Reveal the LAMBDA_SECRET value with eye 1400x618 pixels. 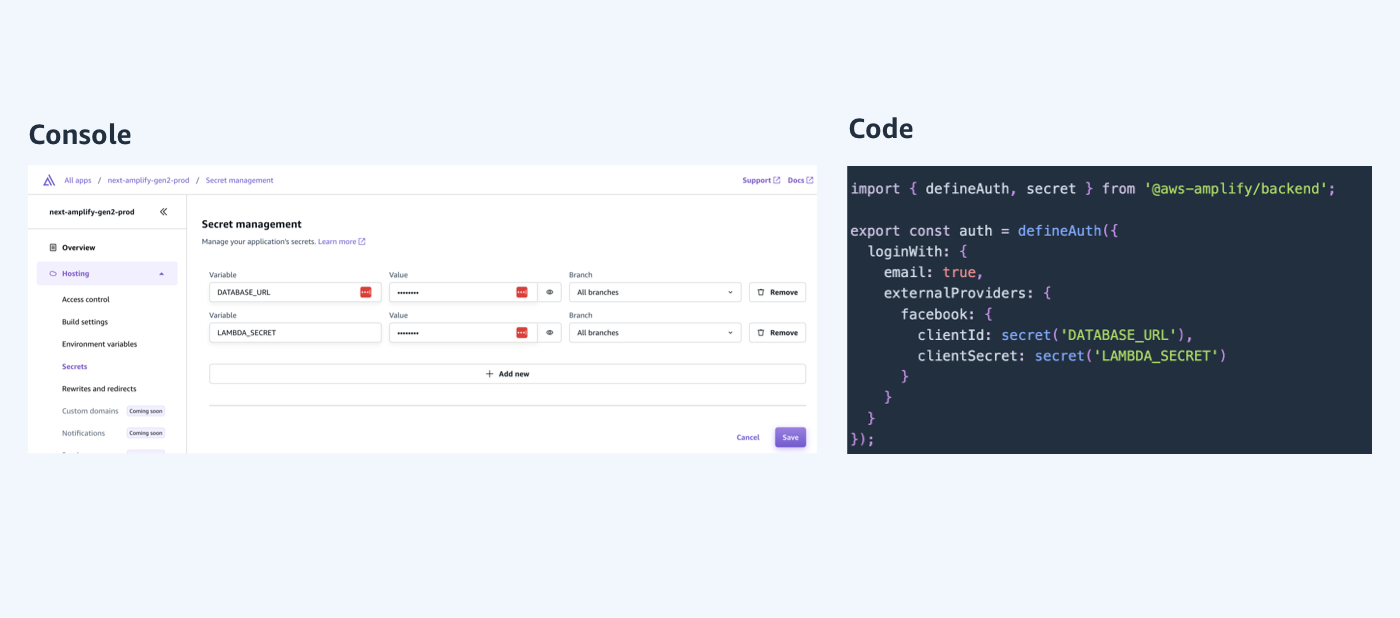click(x=549, y=332)
